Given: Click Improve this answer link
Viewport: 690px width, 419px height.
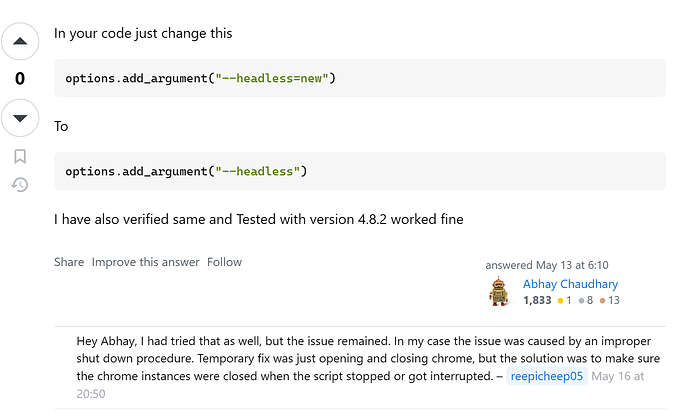Looking at the screenshot, I should coord(145,262).
